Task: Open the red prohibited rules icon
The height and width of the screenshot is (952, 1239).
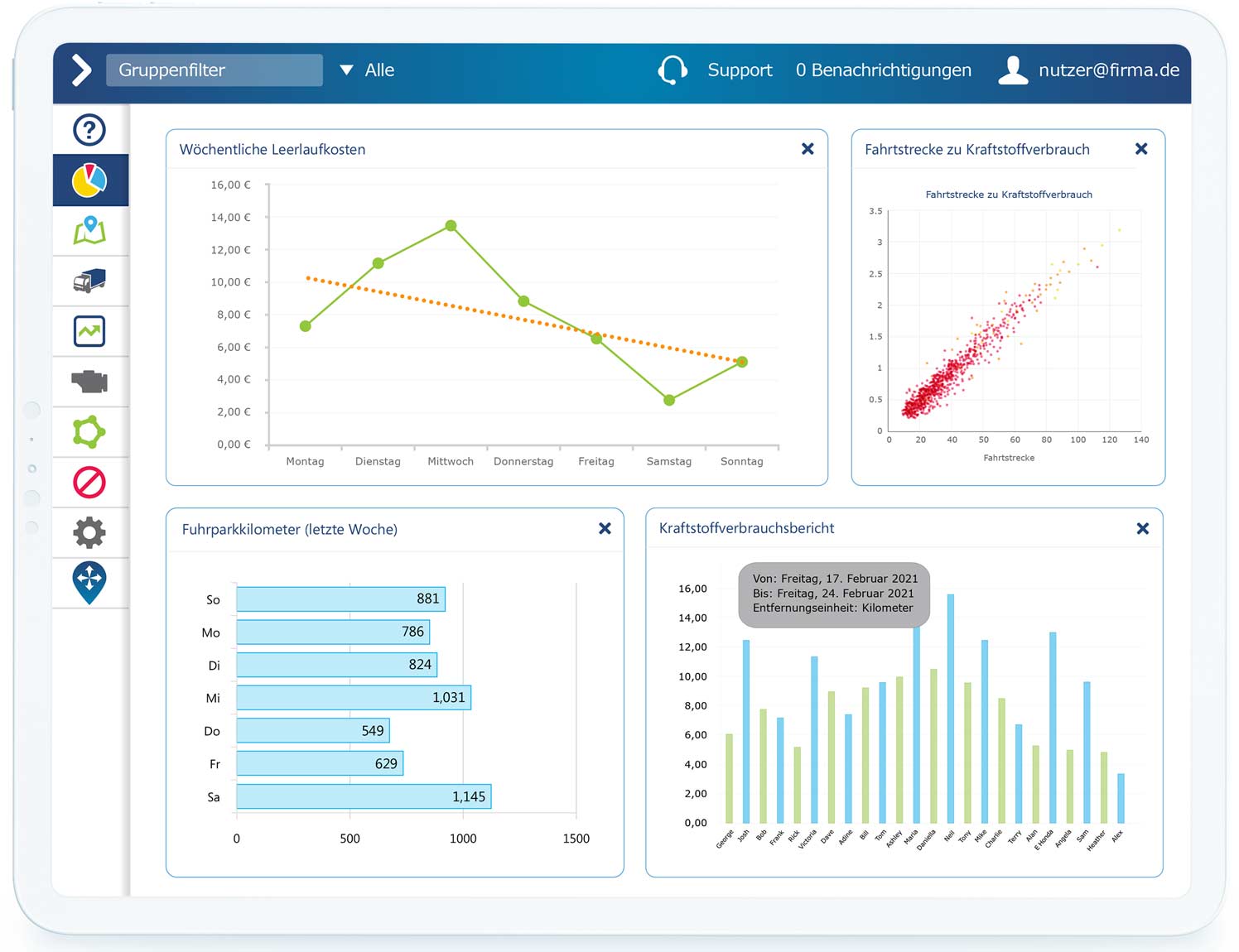Action: coord(89,482)
